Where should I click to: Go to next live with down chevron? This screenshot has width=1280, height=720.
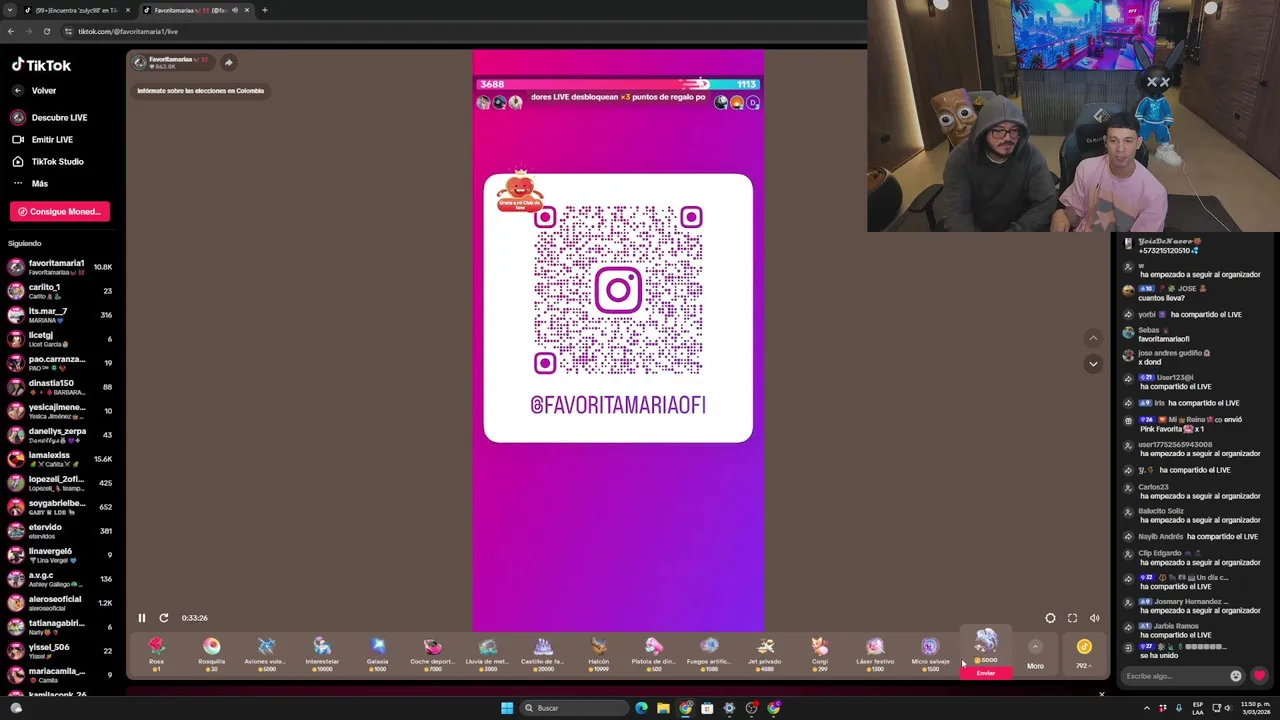click(x=1093, y=363)
